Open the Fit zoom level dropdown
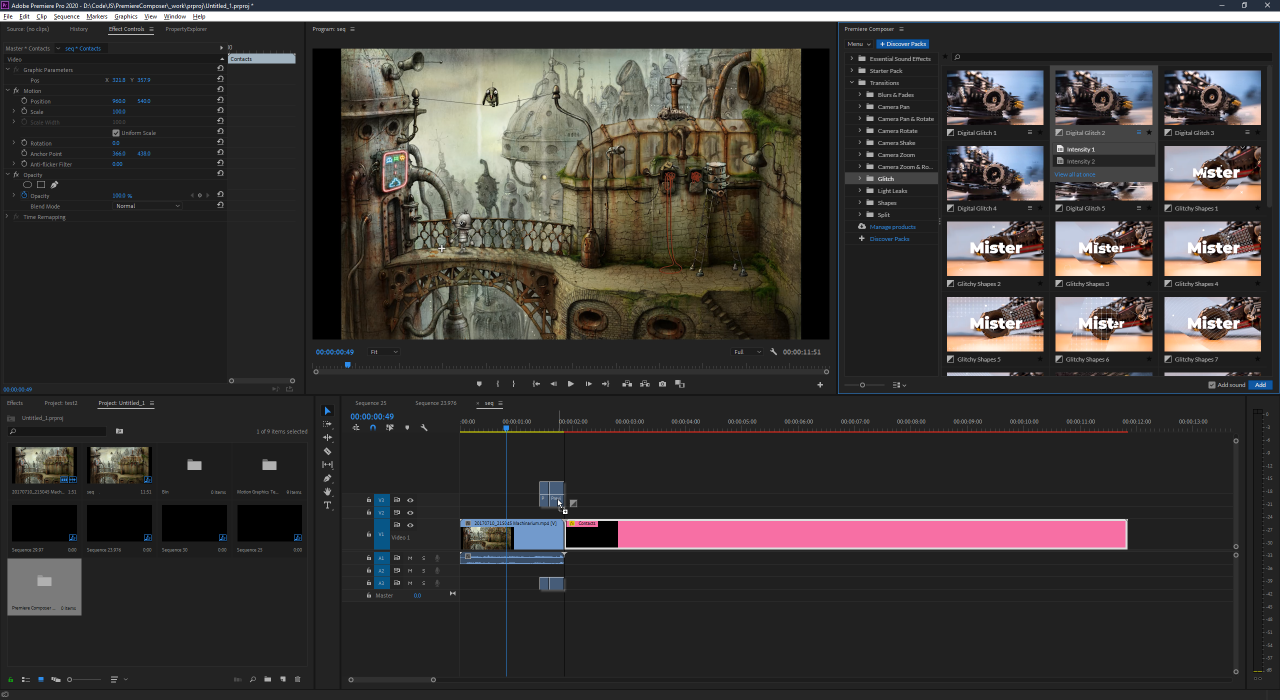 pos(383,352)
